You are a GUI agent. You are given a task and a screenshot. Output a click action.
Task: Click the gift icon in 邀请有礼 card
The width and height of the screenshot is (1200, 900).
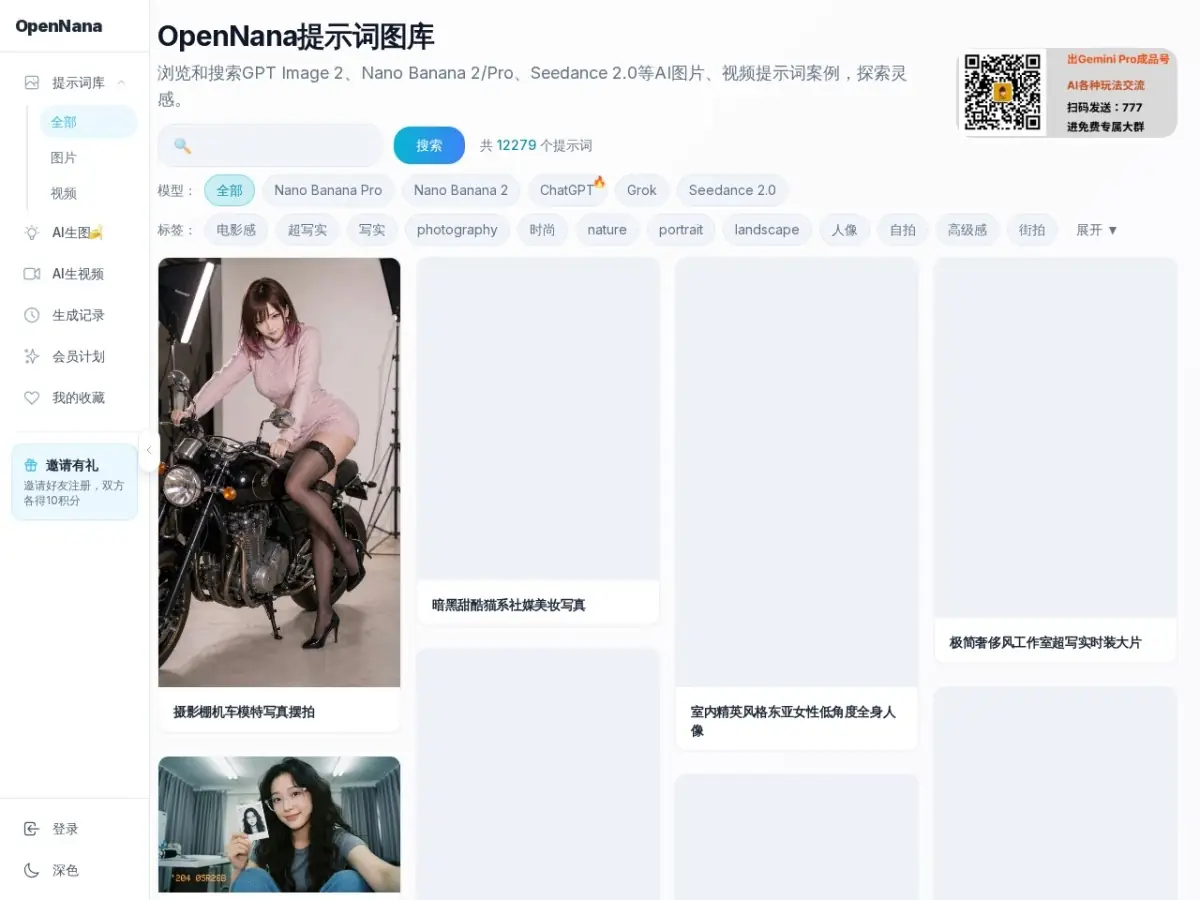point(31,466)
